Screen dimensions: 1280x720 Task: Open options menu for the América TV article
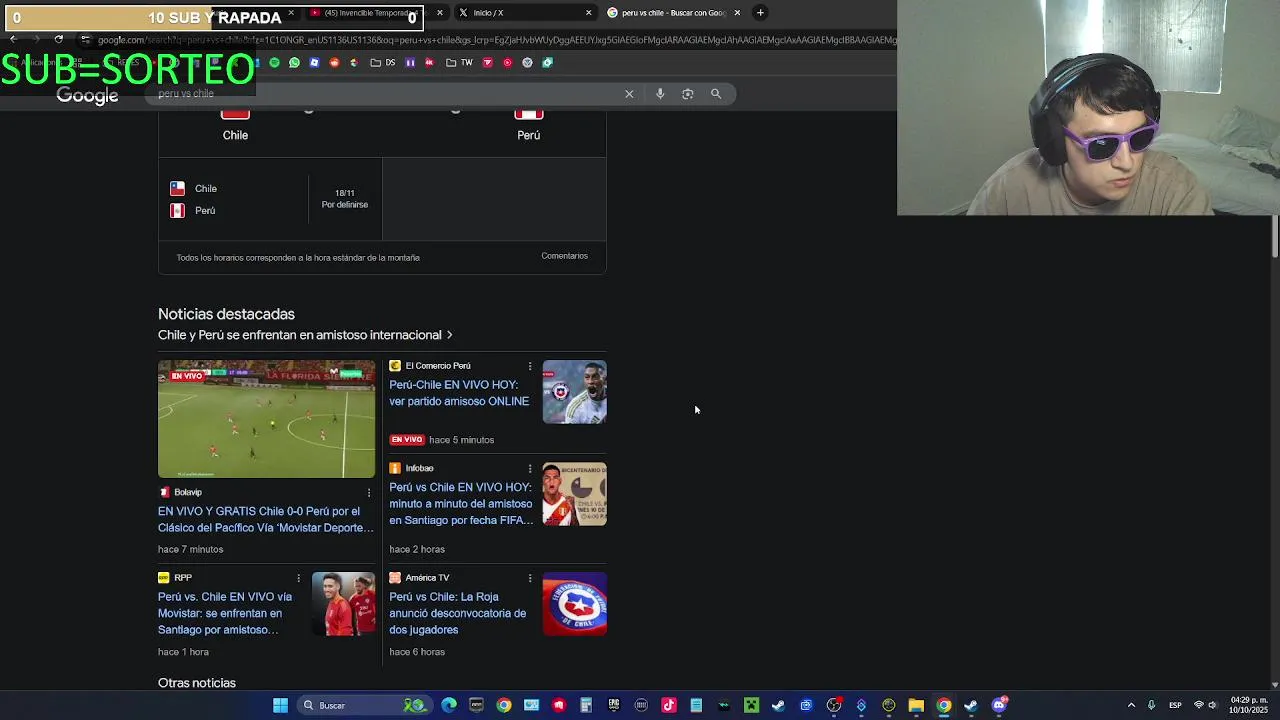click(530, 578)
